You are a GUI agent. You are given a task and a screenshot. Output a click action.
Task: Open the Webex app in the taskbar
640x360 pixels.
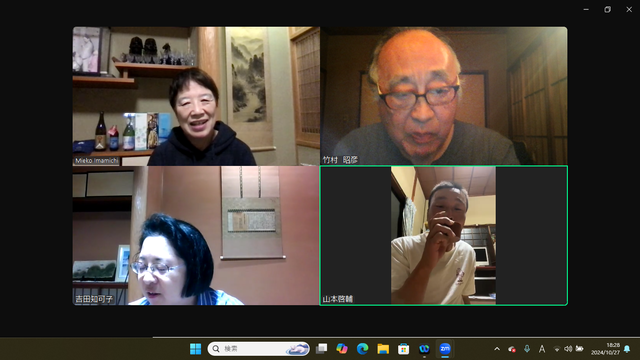[424, 349]
